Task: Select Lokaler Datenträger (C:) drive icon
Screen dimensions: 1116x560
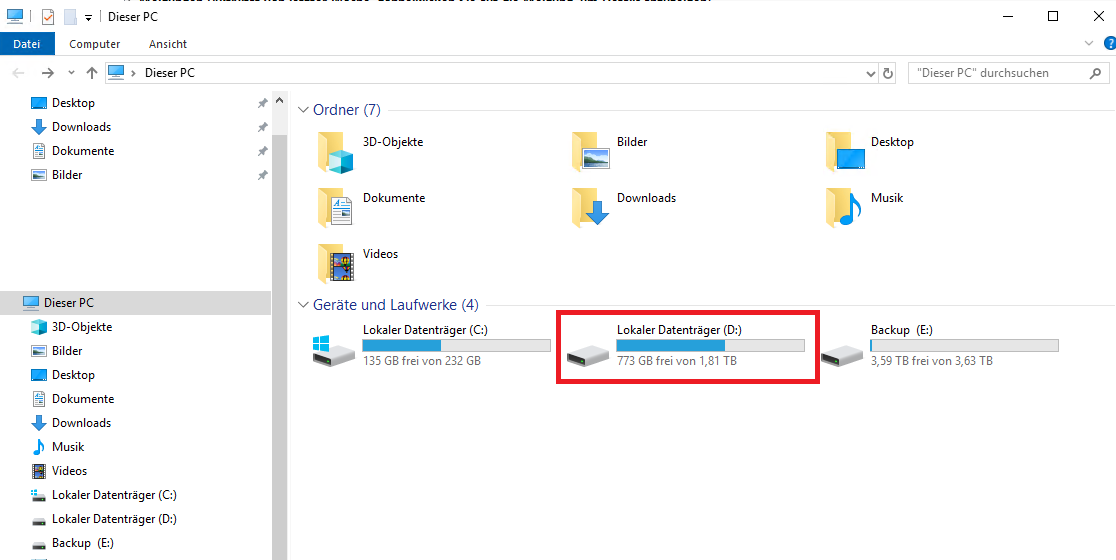Action: (x=333, y=352)
